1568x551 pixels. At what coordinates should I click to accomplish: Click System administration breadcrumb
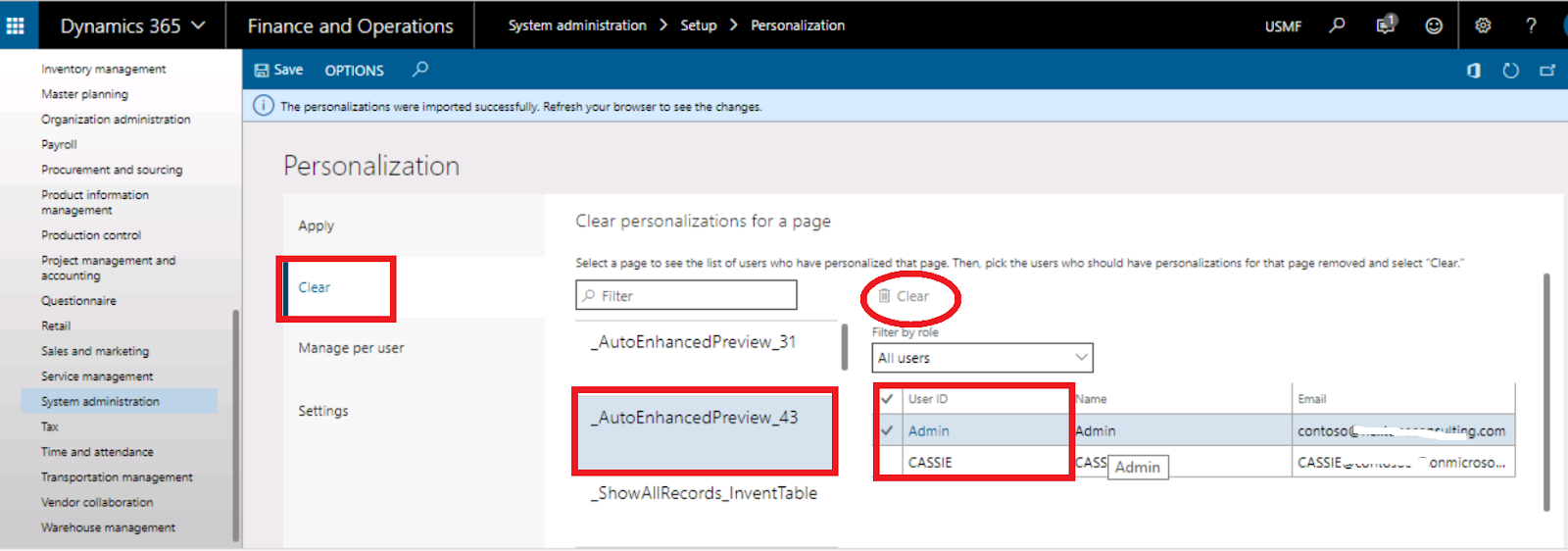pyautogui.click(x=577, y=25)
